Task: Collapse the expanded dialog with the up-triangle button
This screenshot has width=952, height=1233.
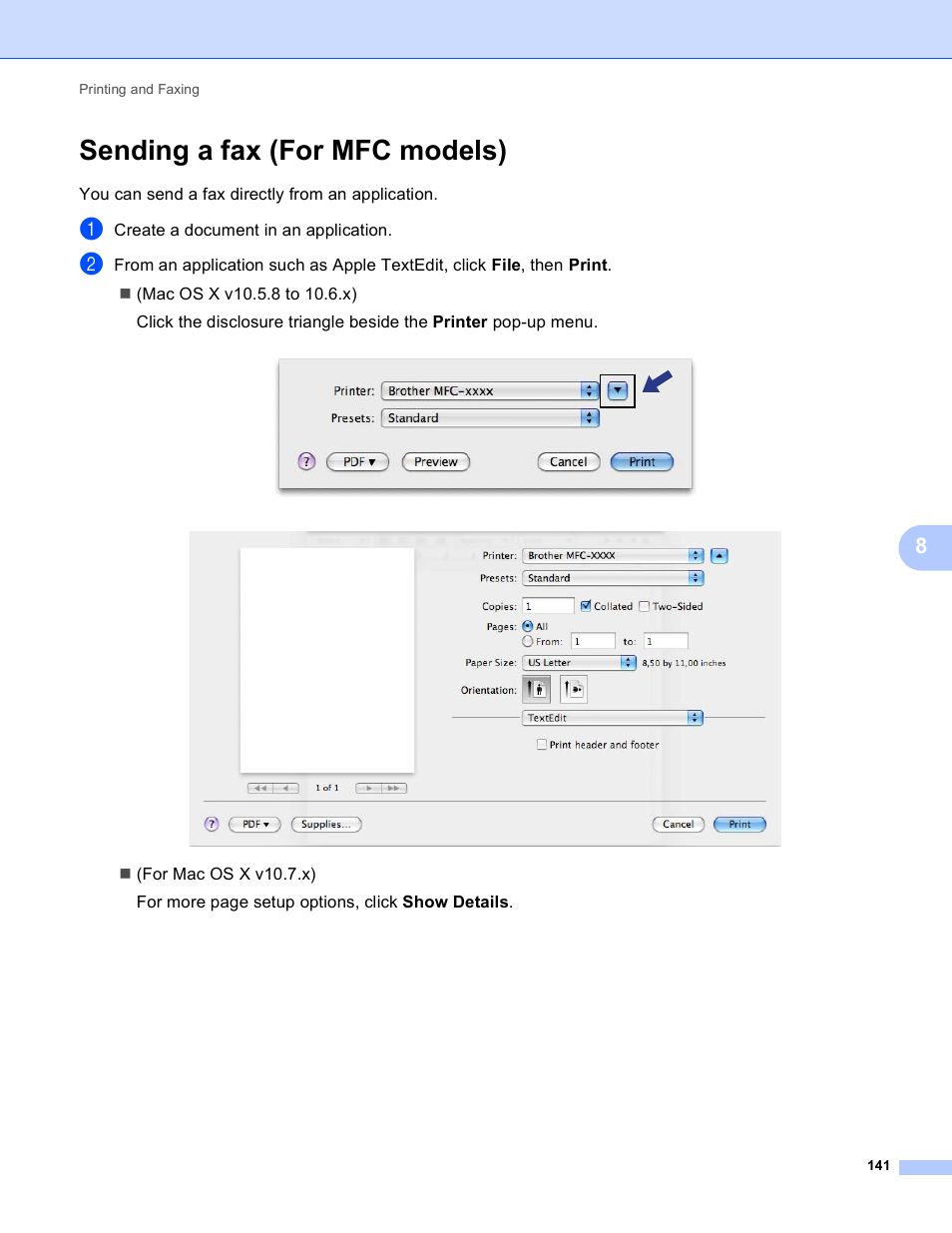Action: coord(719,556)
